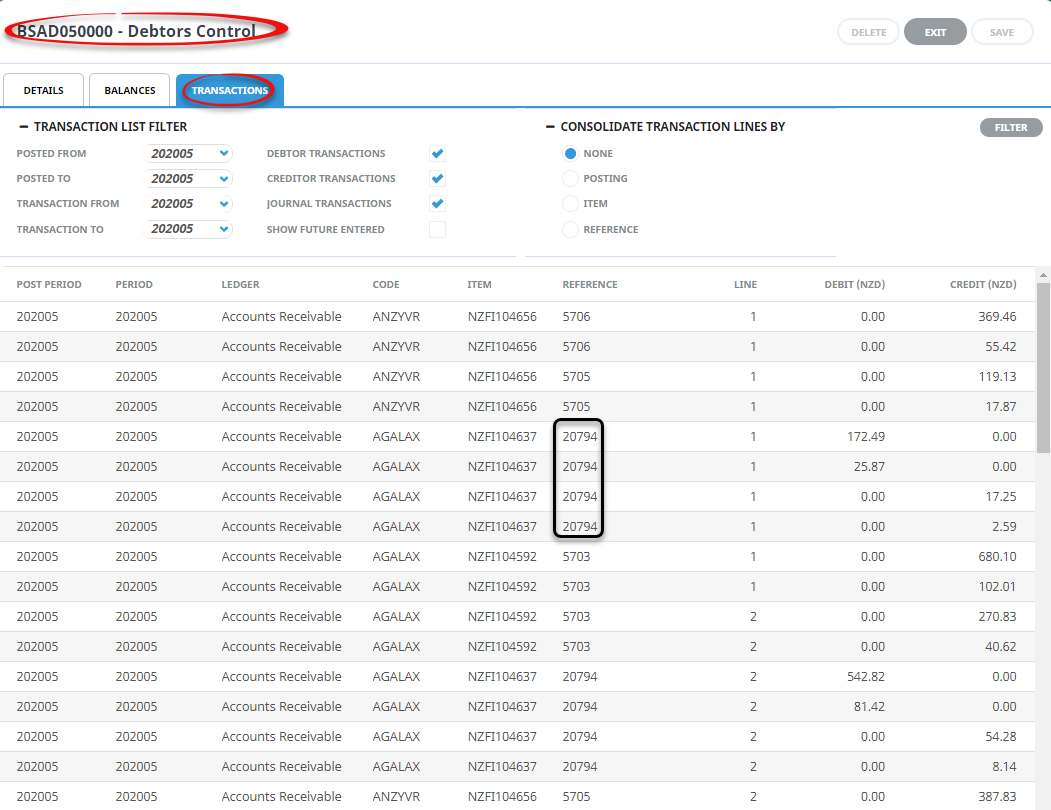Click item NZFI104637 in the 542.82 row

tap(502, 677)
